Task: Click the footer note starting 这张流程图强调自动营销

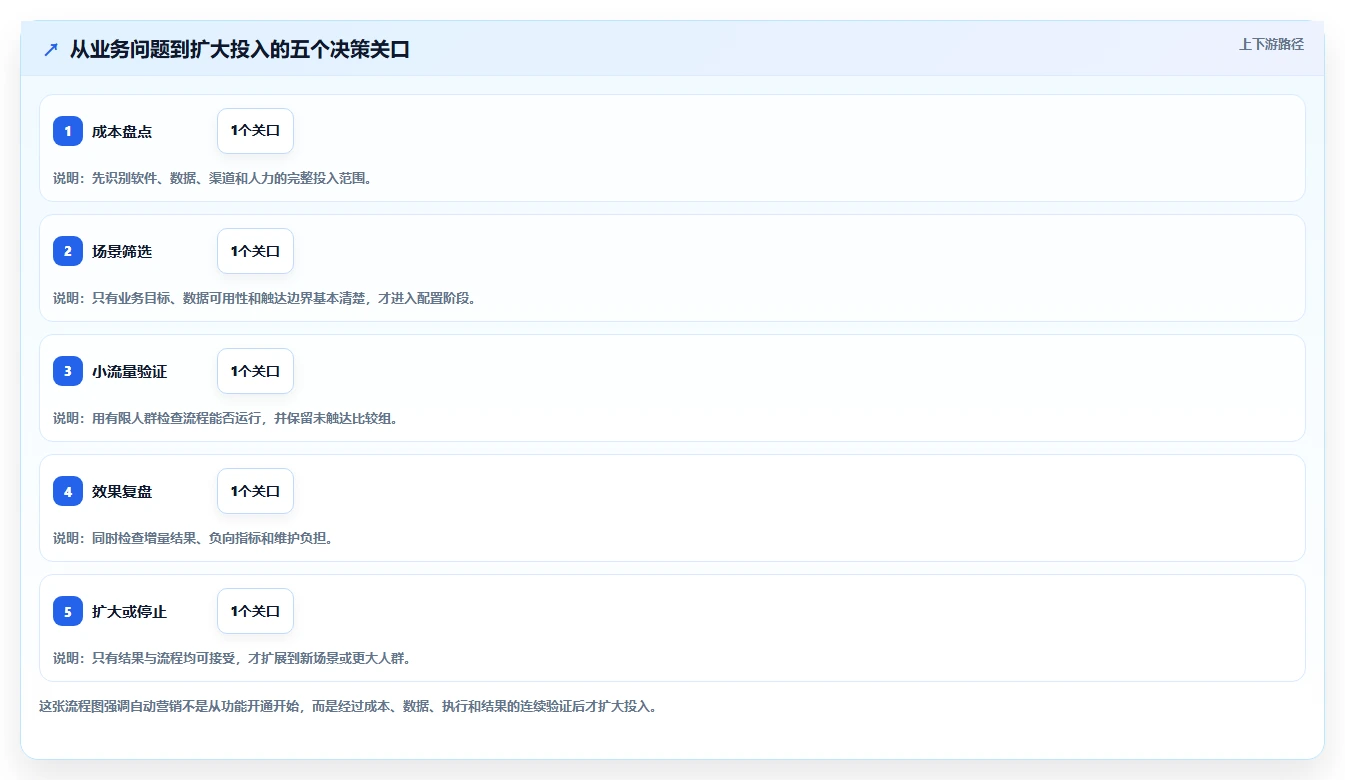Action: click(x=348, y=706)
